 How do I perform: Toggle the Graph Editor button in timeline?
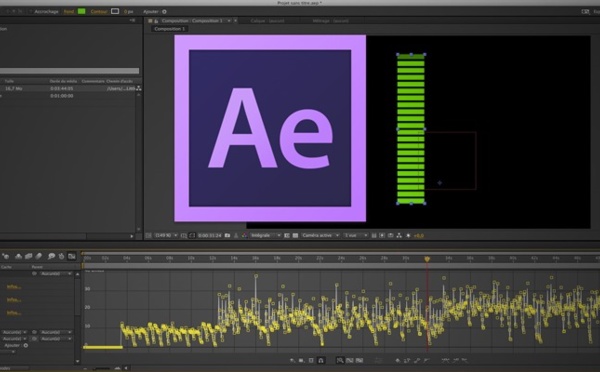point(72,256)
